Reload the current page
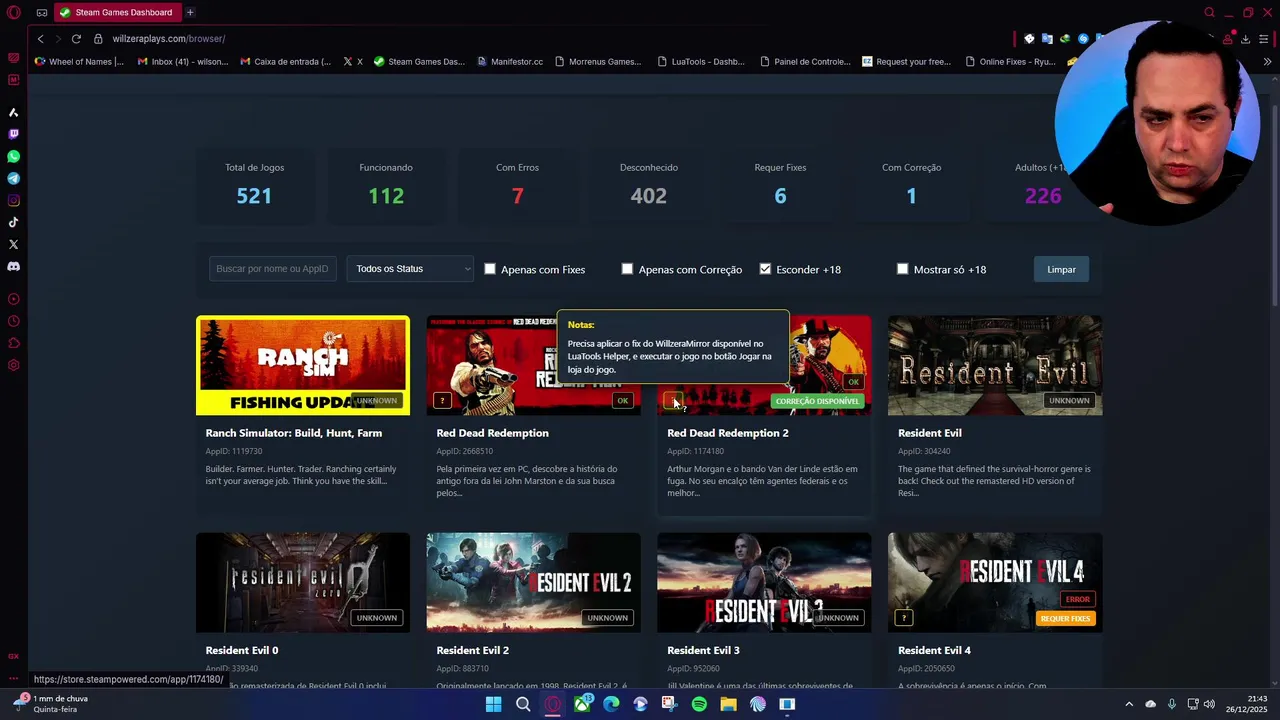The height and width of the screenshot is (720, 1280). pos(76,38)
